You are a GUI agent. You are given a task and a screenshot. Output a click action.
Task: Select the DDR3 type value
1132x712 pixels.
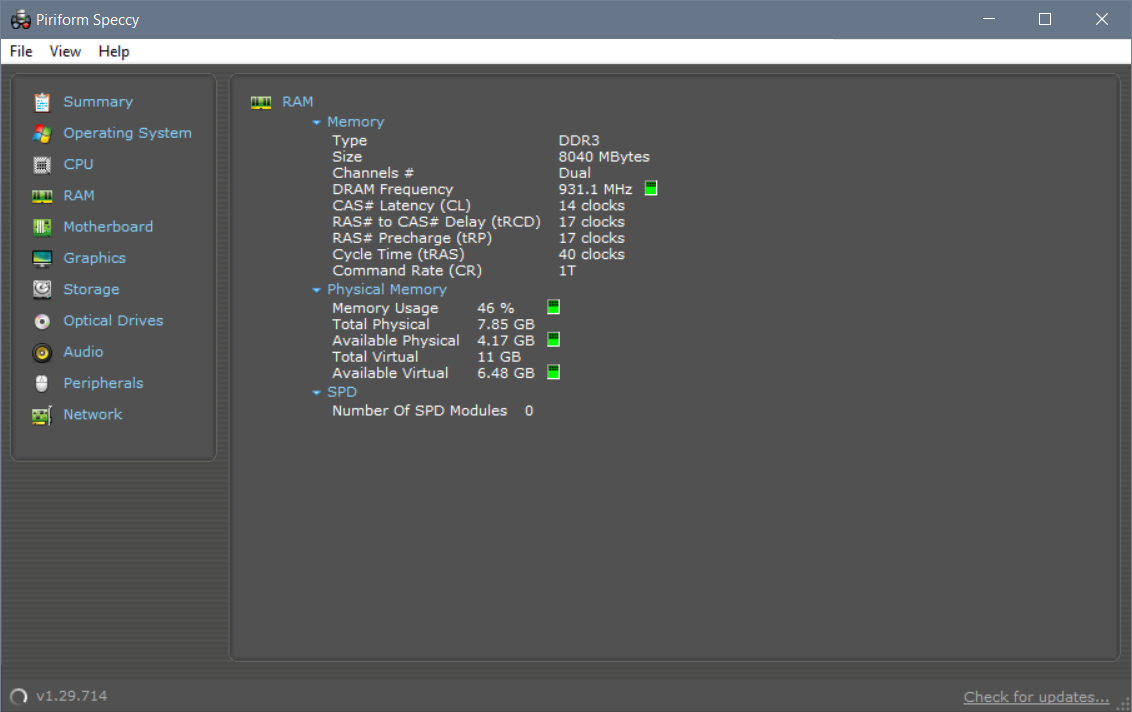579,141
